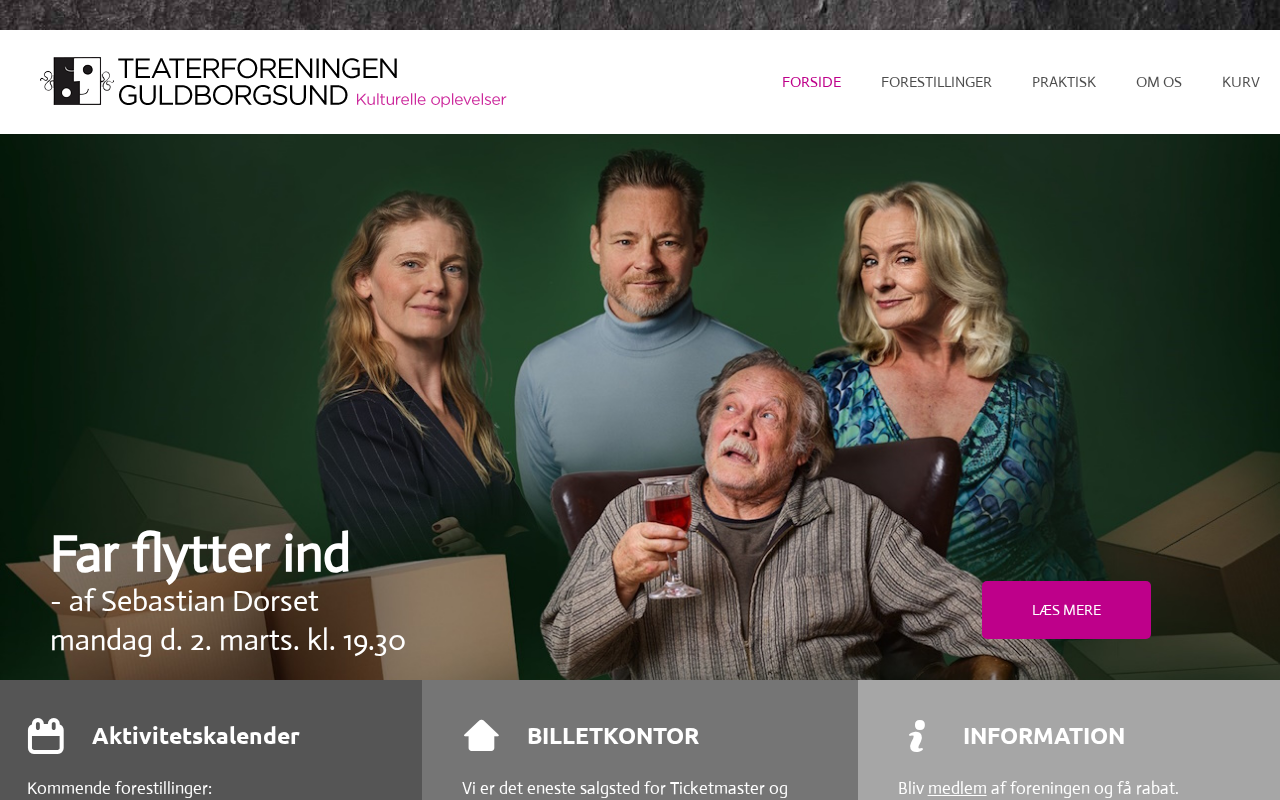
Task: Open the PRAKTISK menu item
Action: tap(1064, 82)
